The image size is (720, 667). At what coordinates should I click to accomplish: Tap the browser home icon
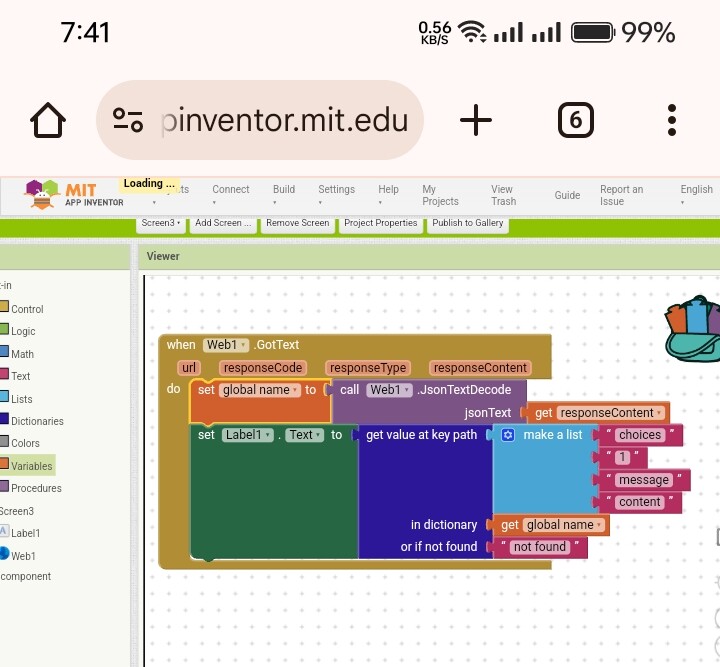[48, 120]
